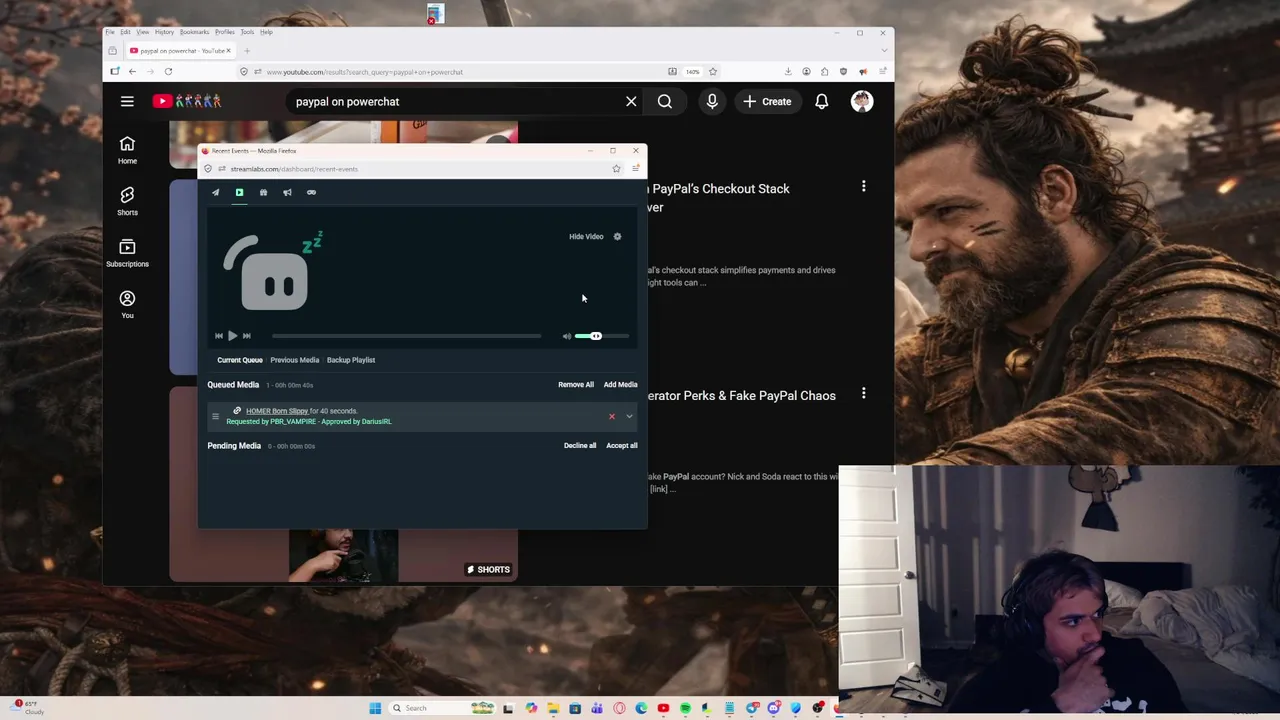Open Spotify from the taskbar
This screenshot has height=720, width=1280.
coord(685,708)
